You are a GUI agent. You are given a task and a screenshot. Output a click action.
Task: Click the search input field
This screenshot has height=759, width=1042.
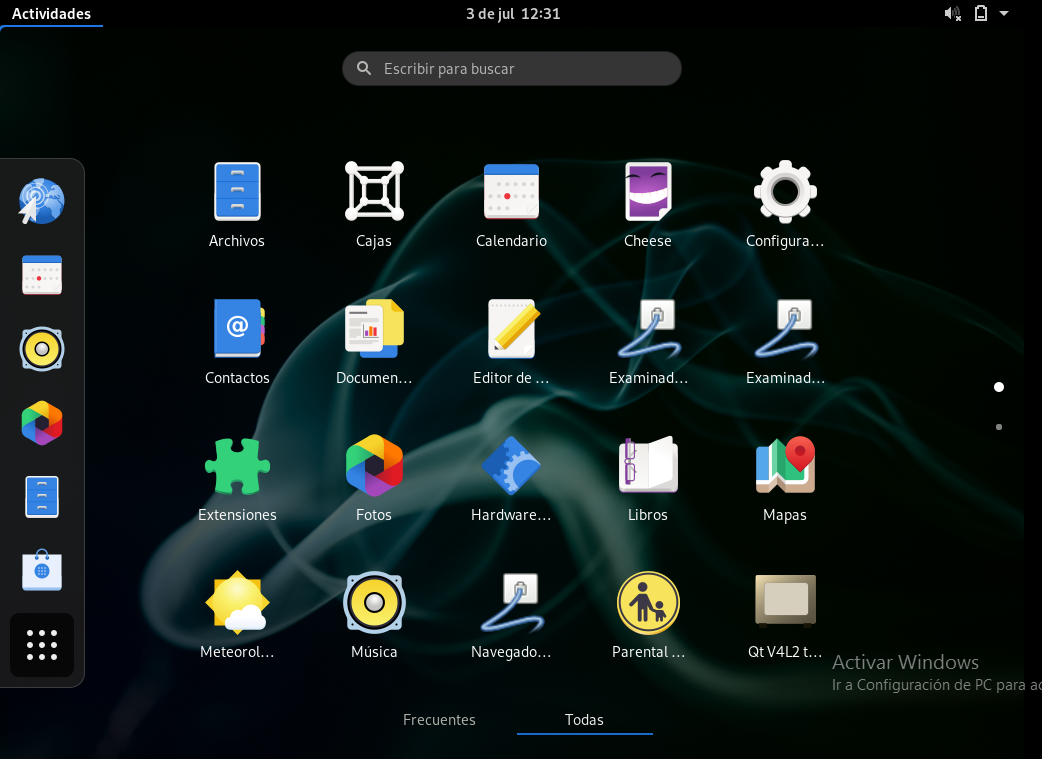click(511, 68)
